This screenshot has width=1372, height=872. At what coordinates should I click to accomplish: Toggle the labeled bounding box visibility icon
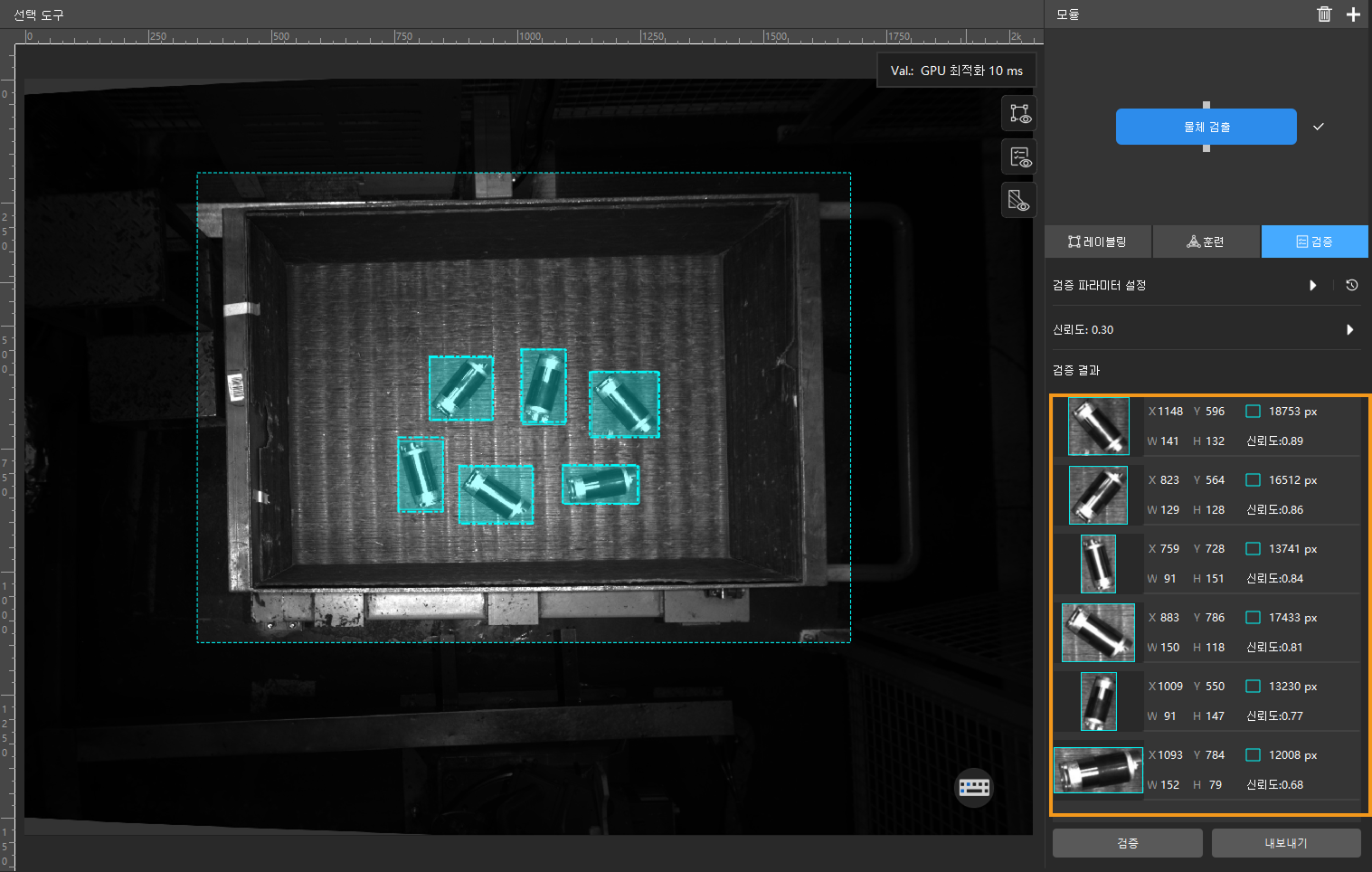coord(1019,114)
